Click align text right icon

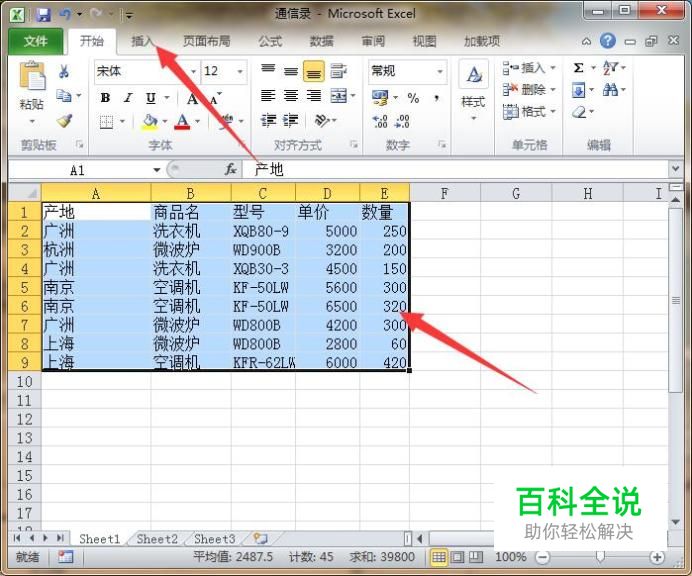[314, 95]
